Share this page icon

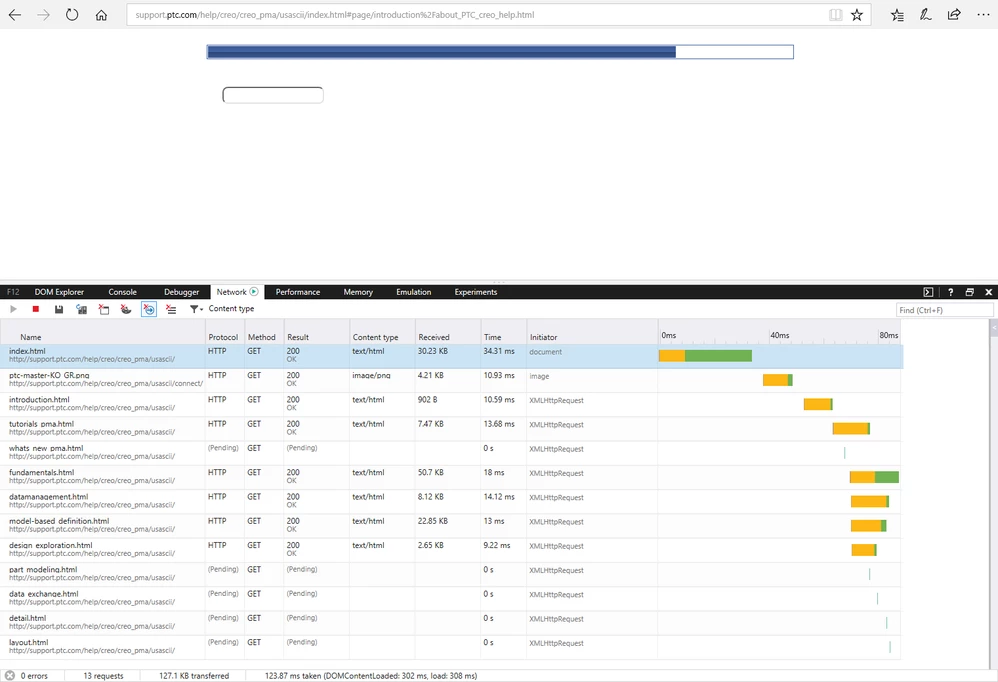click(953, 15)
